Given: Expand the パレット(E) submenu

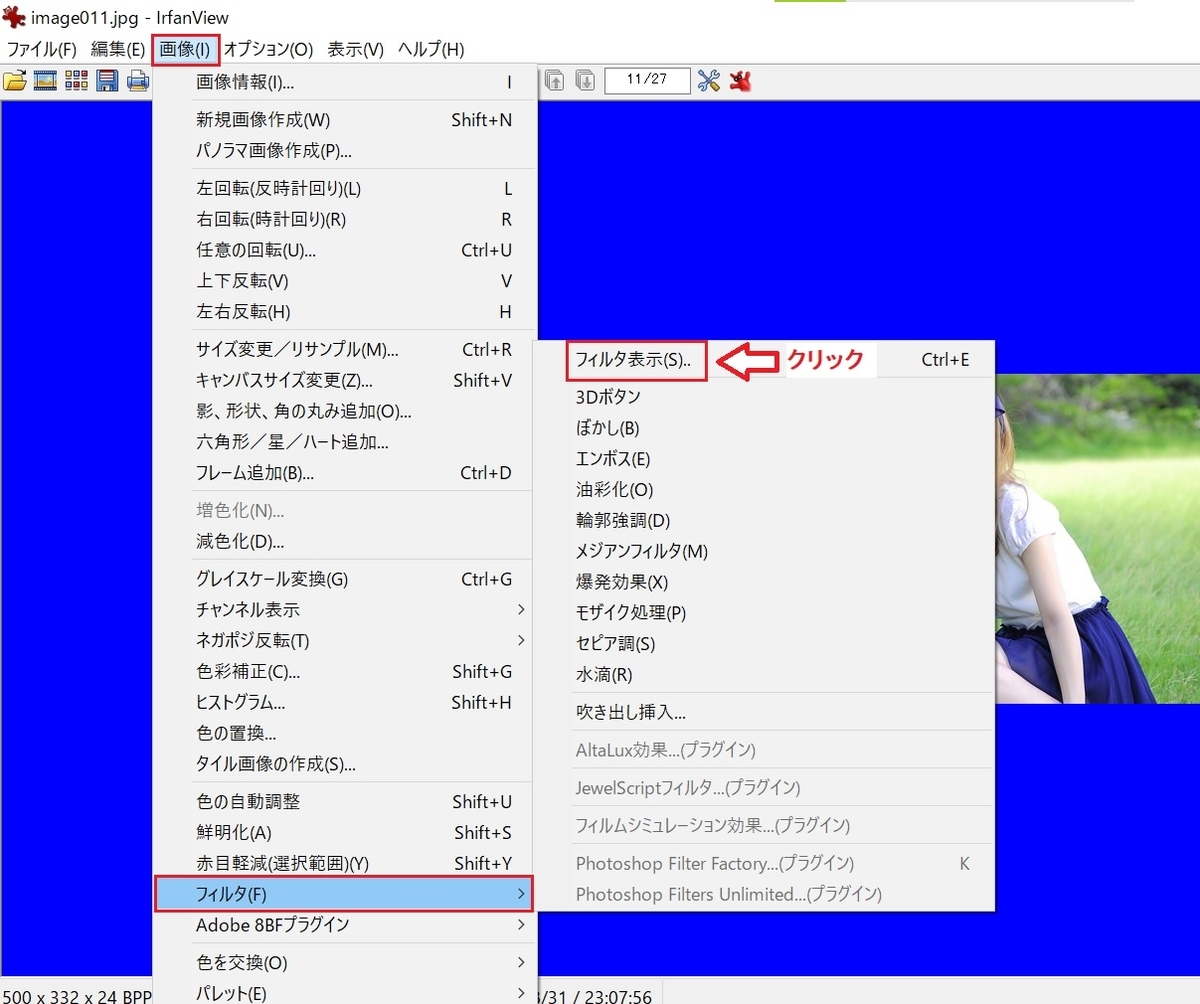Looking at the screenshot, I should coord(230,993).
